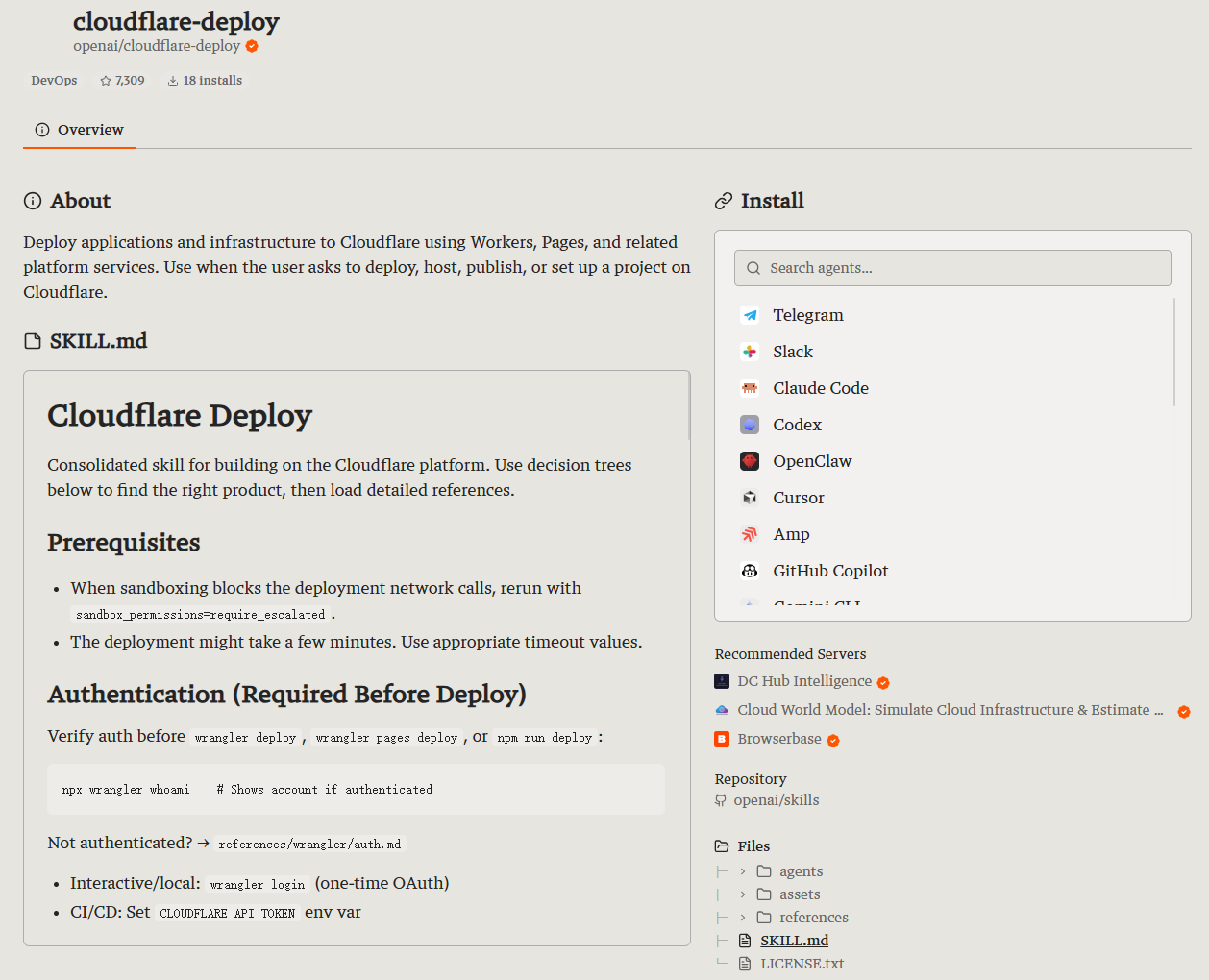Screen dimensions: 1209x980
Task: Open the Cloud World Model server link
Action: [950, 710]
